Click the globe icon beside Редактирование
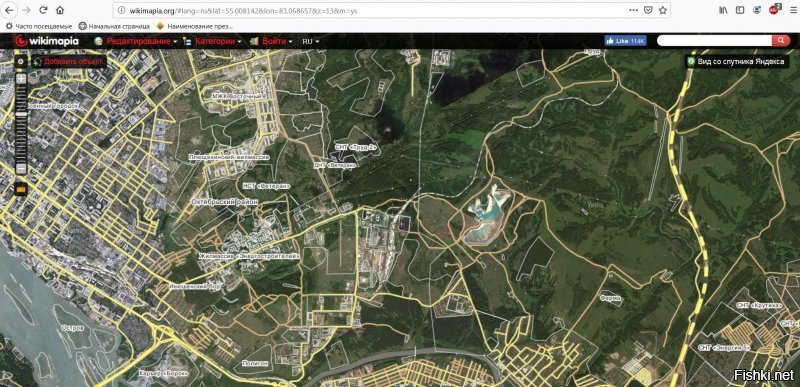The width and height of the screenshot is (800, 387). click(x=98, y=41)
